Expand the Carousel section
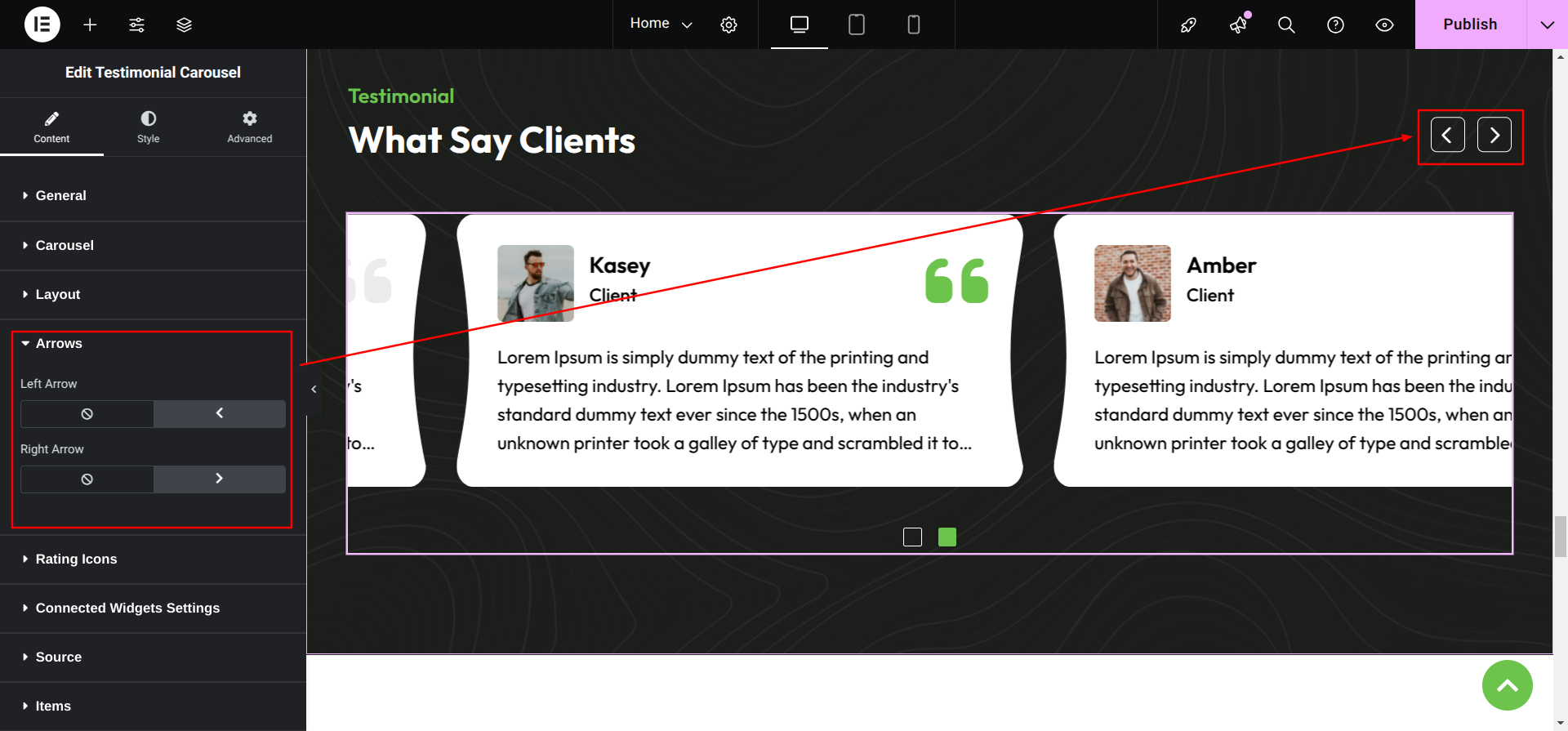This screenshot has width=1568, height=731. (x=153, y=245)
